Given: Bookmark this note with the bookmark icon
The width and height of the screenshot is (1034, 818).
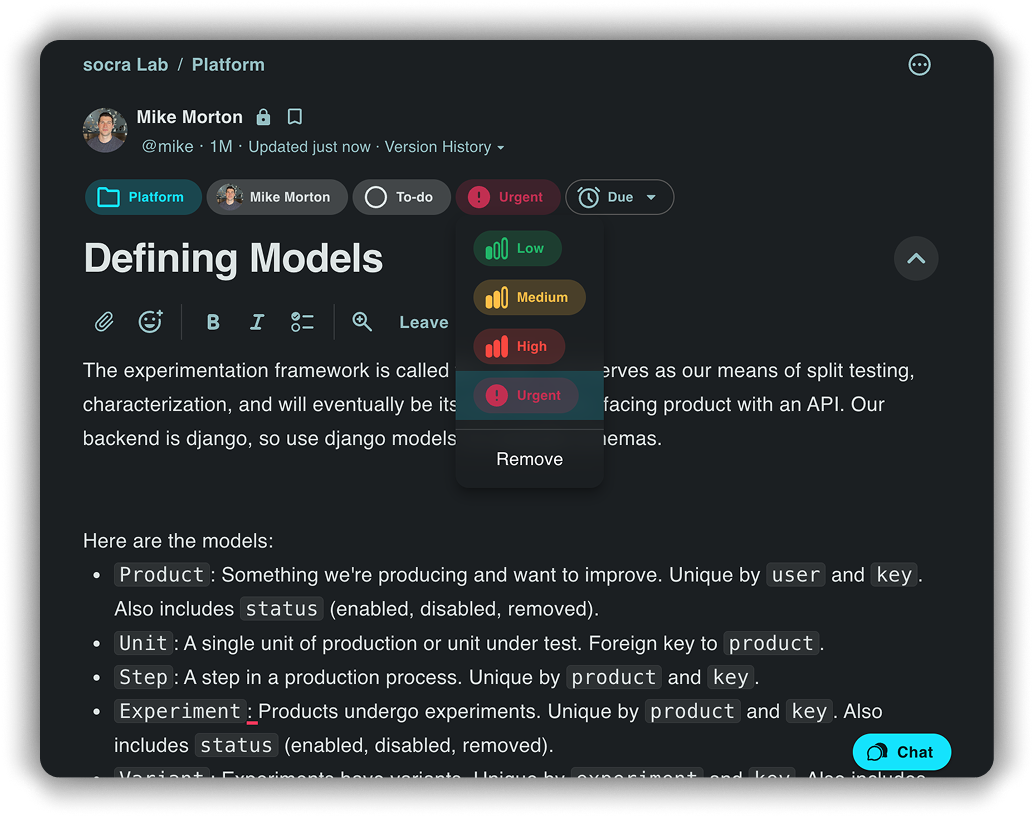Looking at the screenshot, I should [294, 117].
